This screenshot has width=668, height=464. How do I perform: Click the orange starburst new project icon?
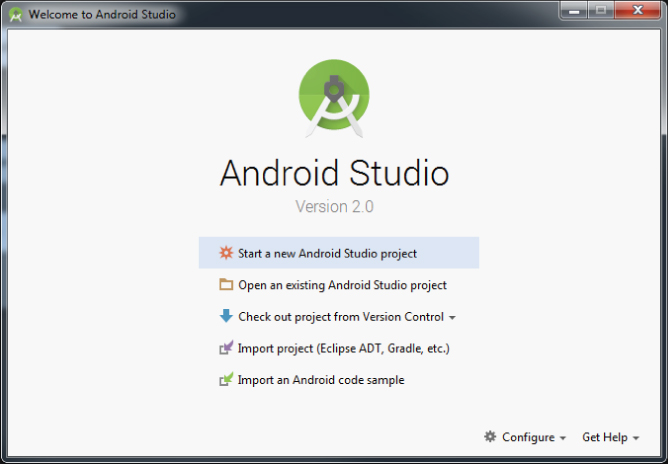tap(226, 253)
